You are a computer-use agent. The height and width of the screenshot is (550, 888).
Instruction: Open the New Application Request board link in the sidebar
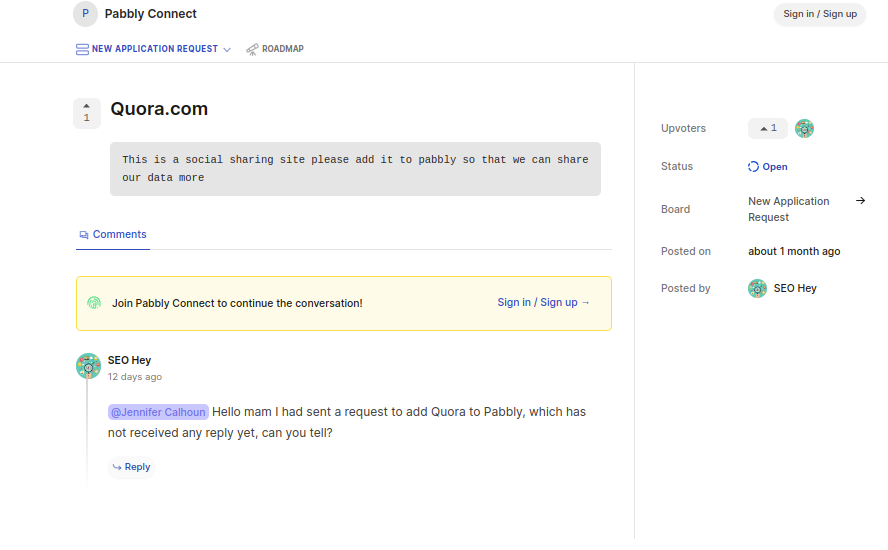(x=788, y=209)
